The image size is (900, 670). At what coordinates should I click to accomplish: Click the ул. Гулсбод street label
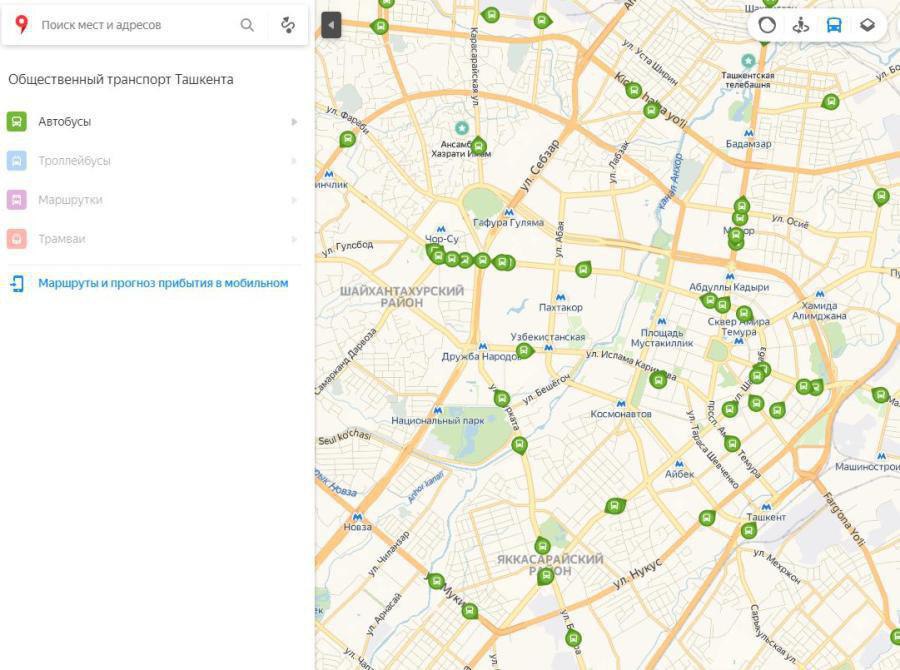coord(348,248)
